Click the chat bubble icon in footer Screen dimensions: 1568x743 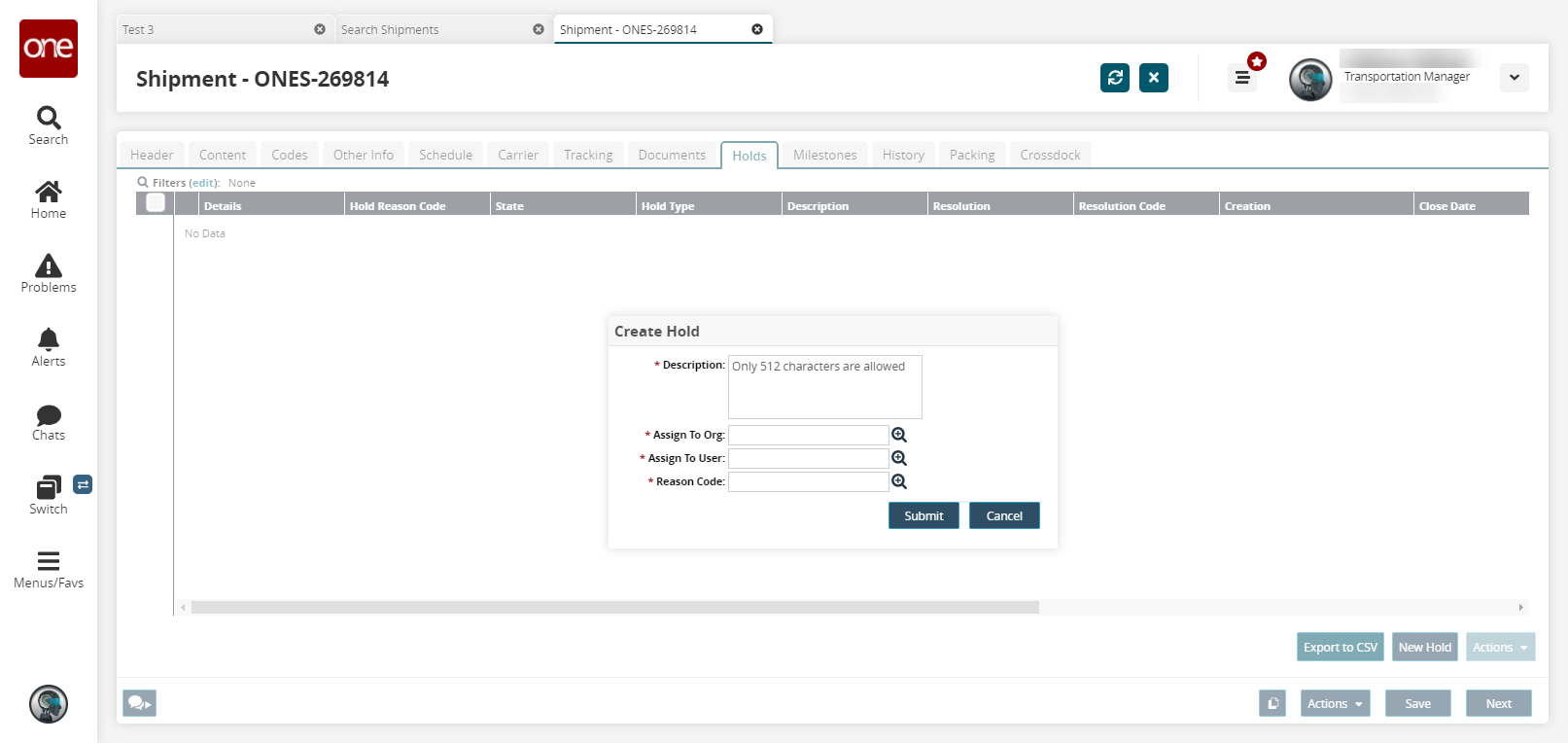(139, 703)
